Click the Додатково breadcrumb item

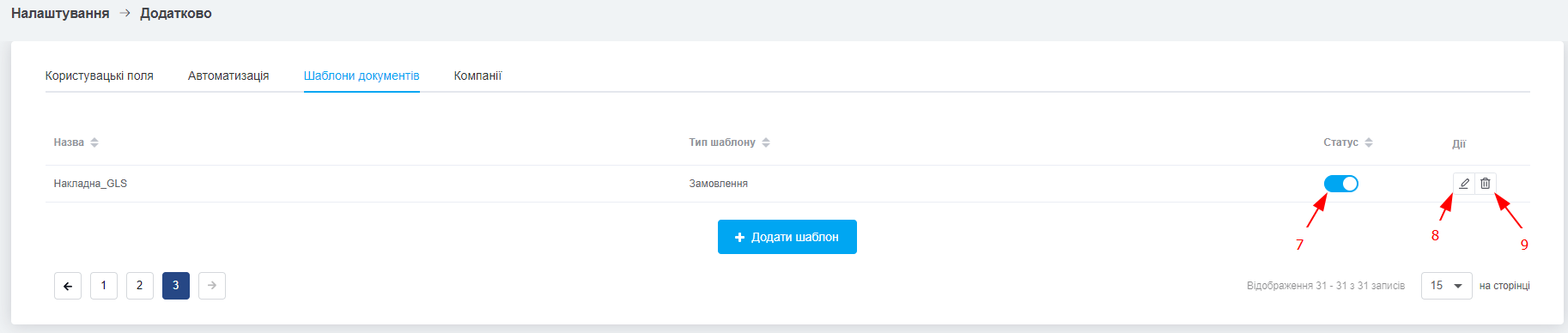point(176,14)
